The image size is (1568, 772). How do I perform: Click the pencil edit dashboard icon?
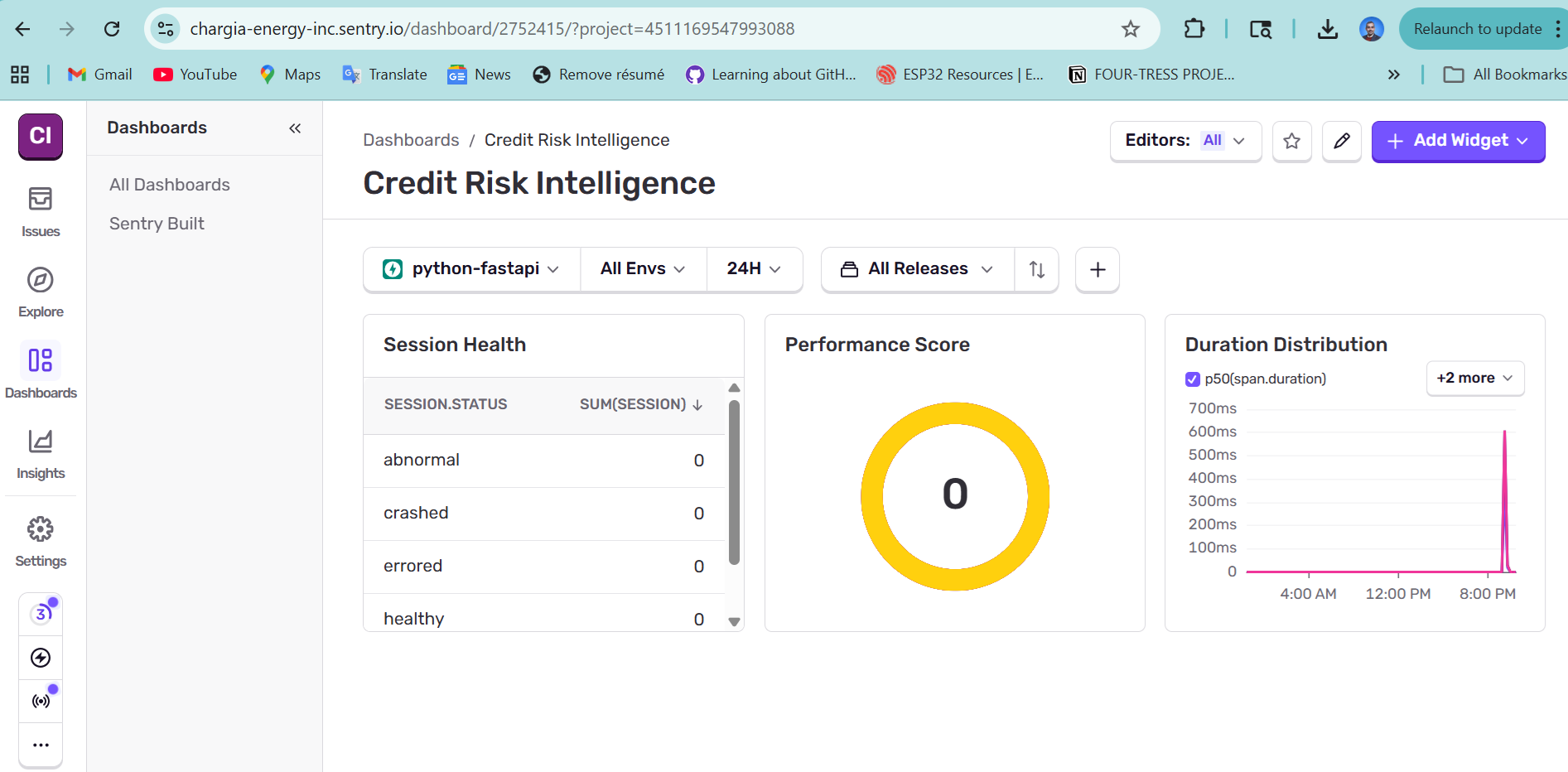pyautogui.click(x=1341, y=141)
